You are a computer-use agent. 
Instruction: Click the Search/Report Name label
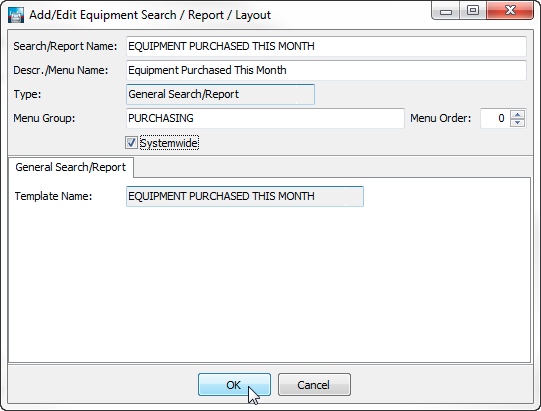point(65,46)
